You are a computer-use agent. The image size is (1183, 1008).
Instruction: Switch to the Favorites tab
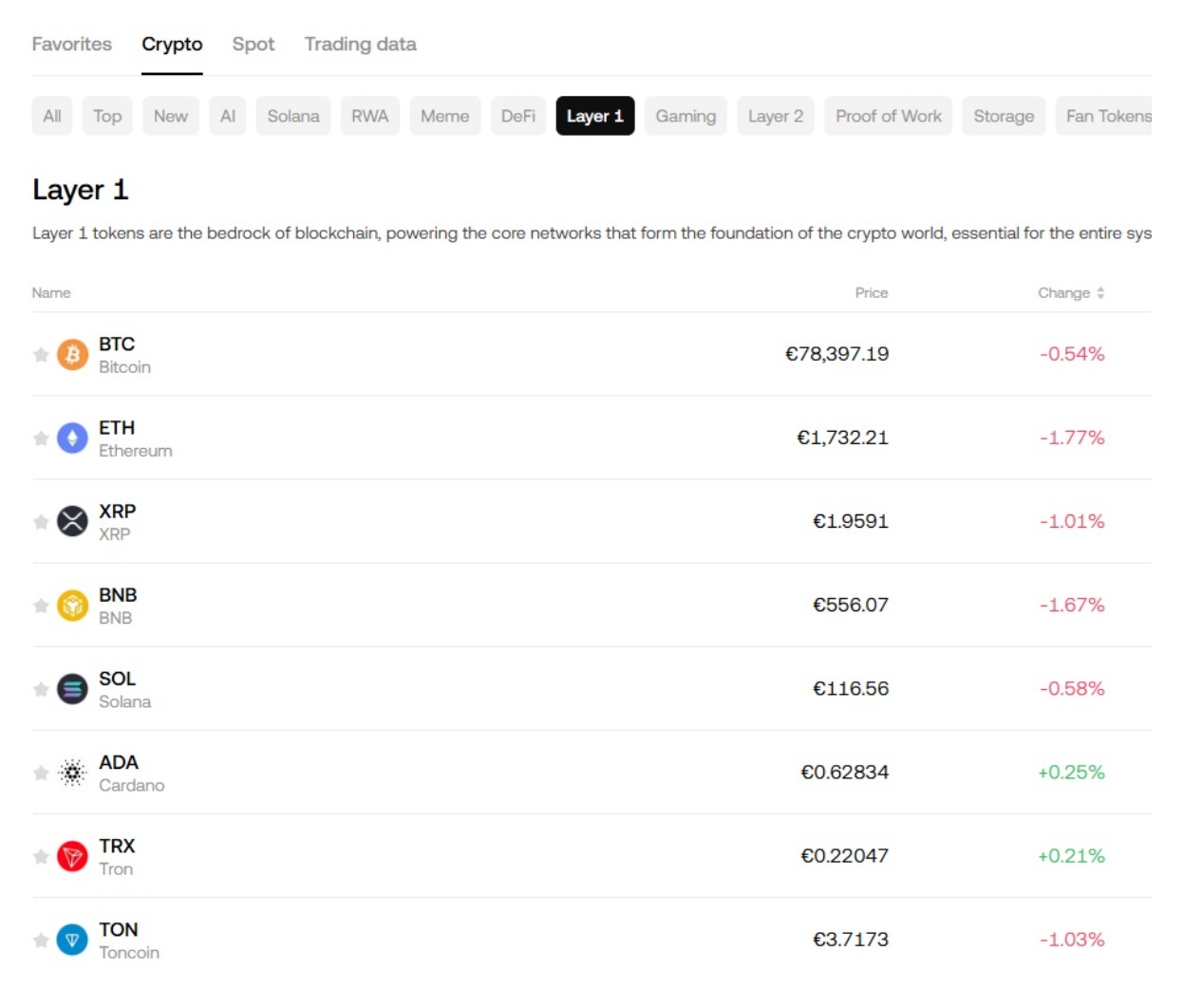pyautogui.click(x=71, y=44)
